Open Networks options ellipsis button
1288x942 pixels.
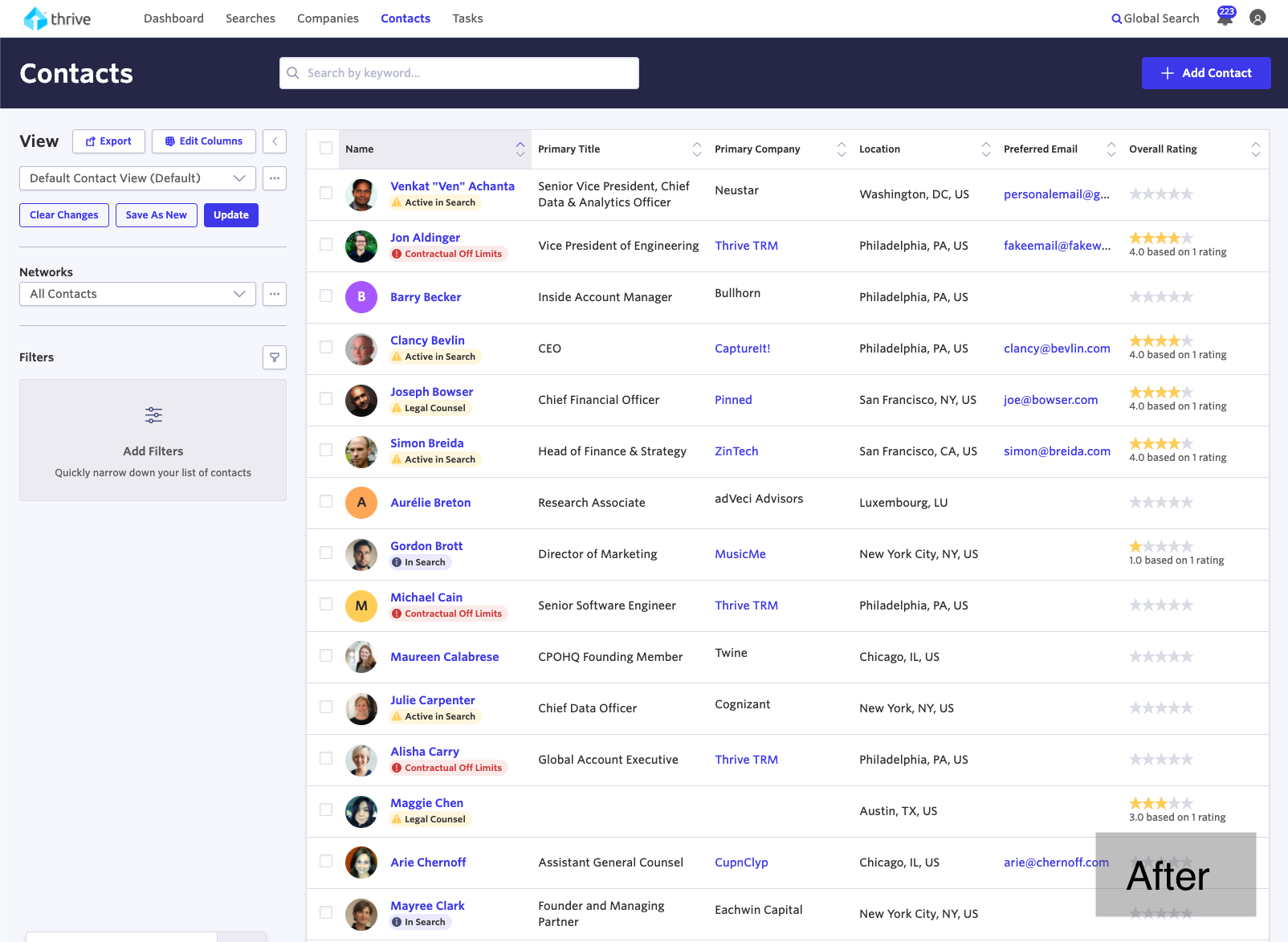[x=275, y=294]
